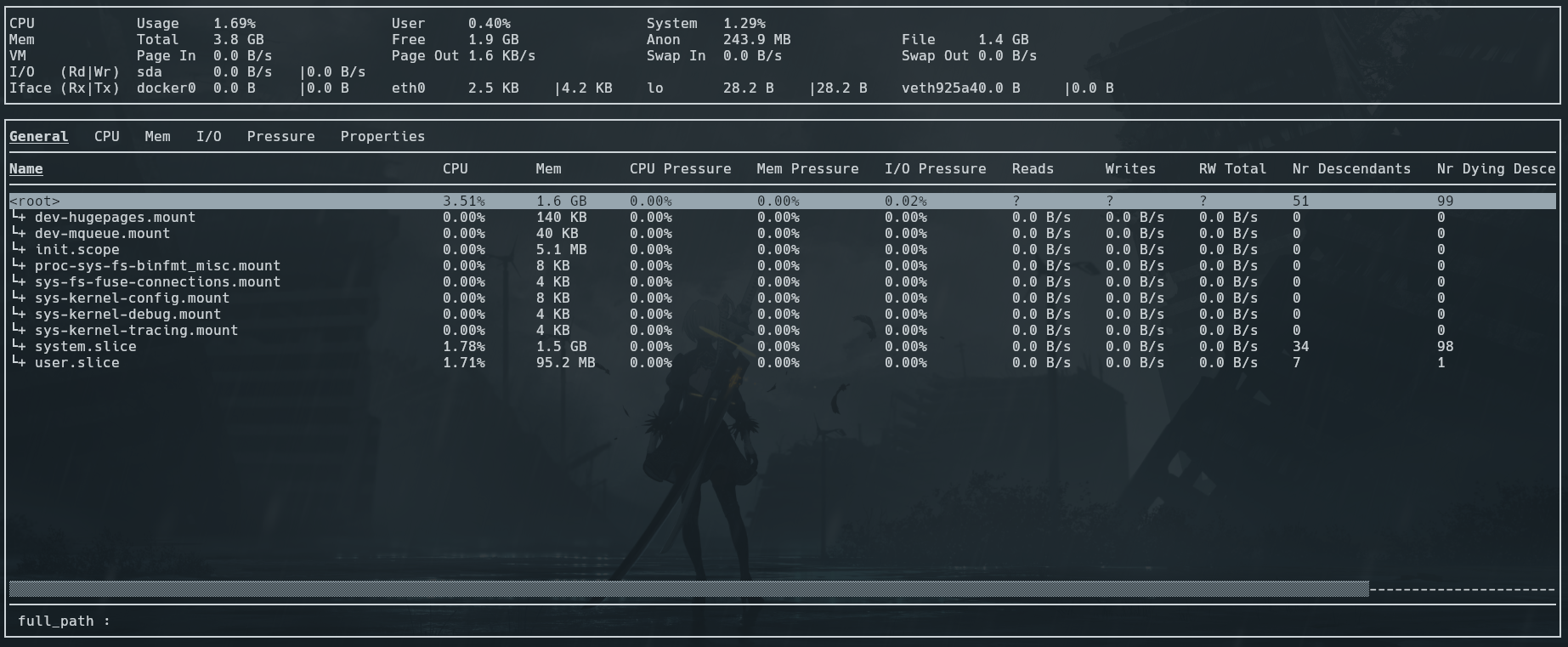
Task: Select the <root> cgroup row
Action: click(x=35, y=201)
